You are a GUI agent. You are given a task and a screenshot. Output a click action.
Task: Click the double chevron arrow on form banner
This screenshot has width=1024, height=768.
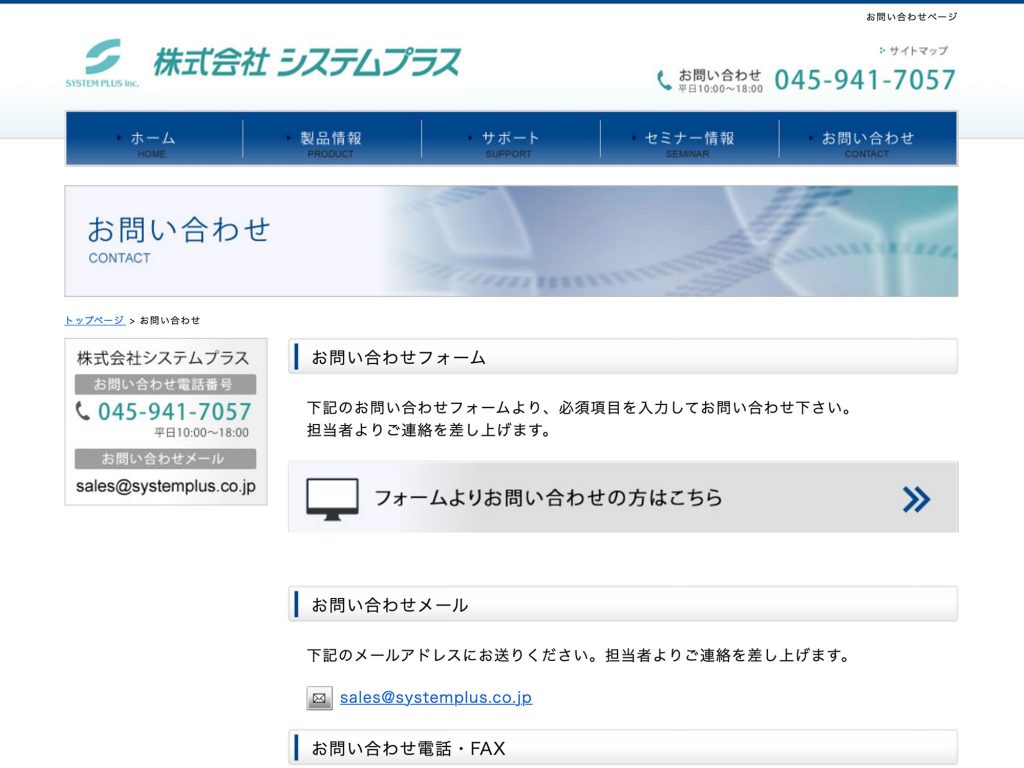point(916,500)
